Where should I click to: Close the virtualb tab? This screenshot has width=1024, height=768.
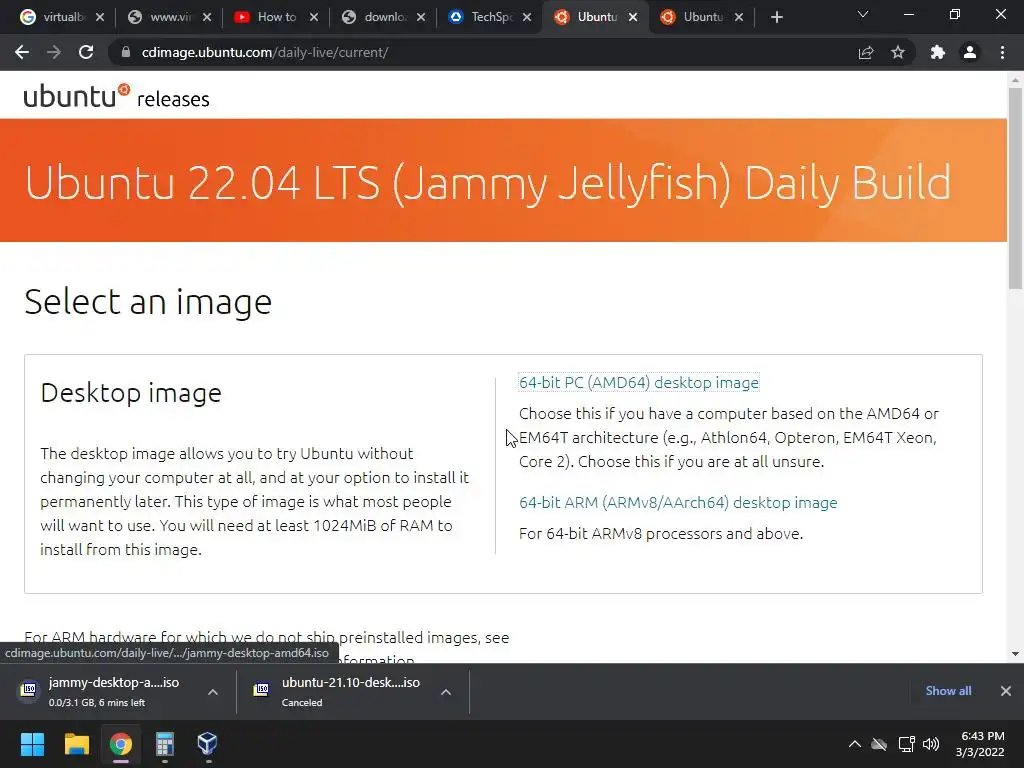click(100, 17)
